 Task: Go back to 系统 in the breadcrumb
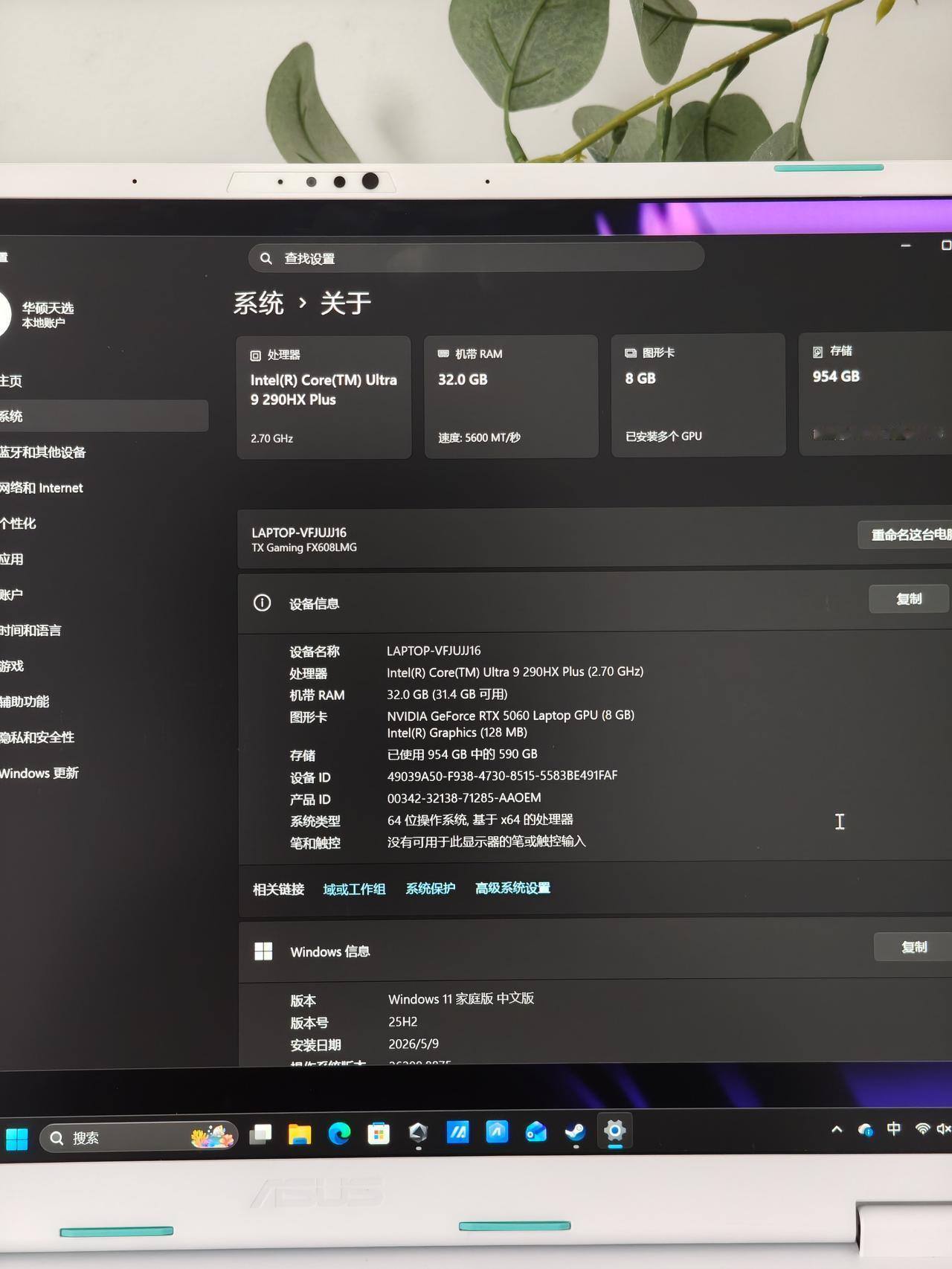[x=258, y=303]
